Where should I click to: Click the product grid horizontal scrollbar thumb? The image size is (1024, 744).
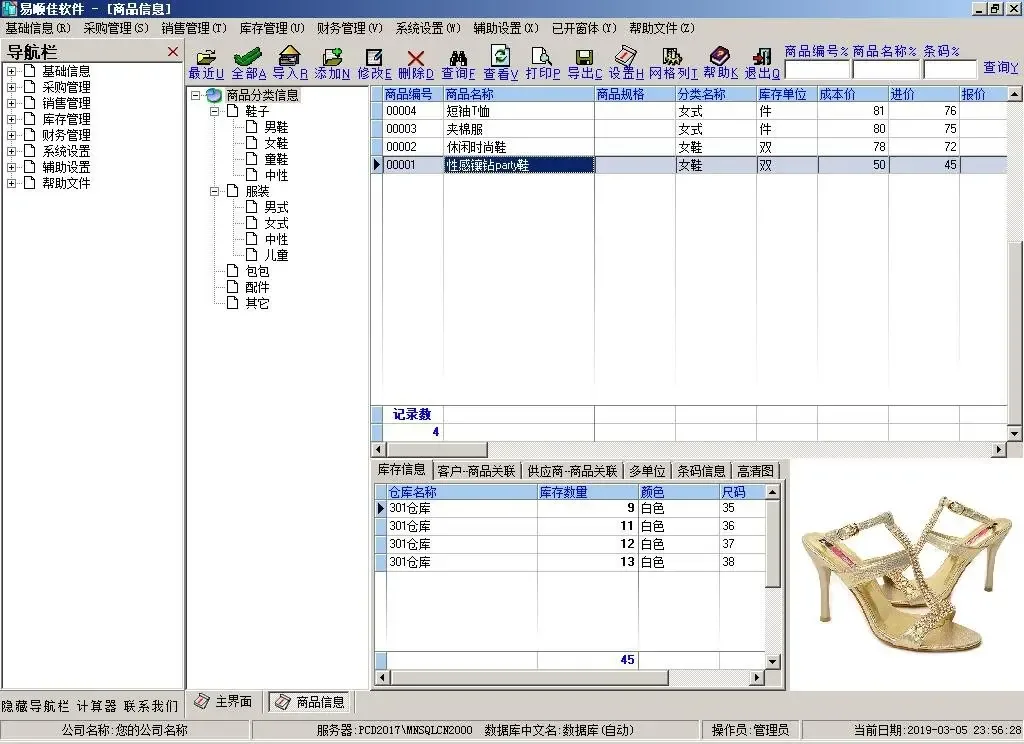click(436, 449)
